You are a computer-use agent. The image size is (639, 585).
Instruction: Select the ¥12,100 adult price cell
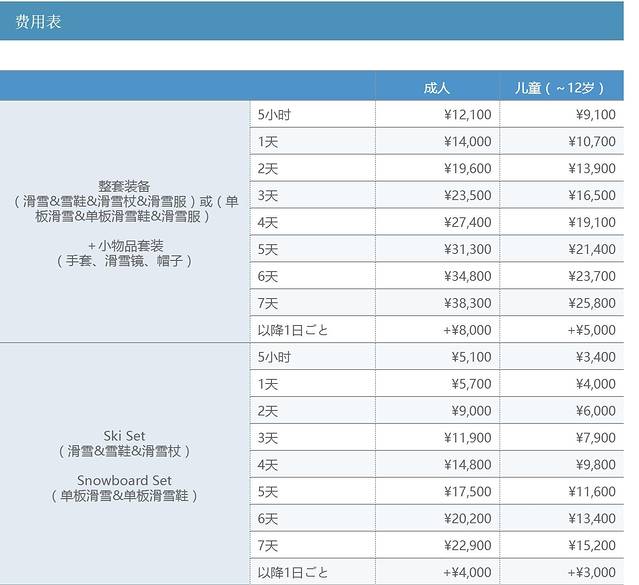[x=466, y=115]
